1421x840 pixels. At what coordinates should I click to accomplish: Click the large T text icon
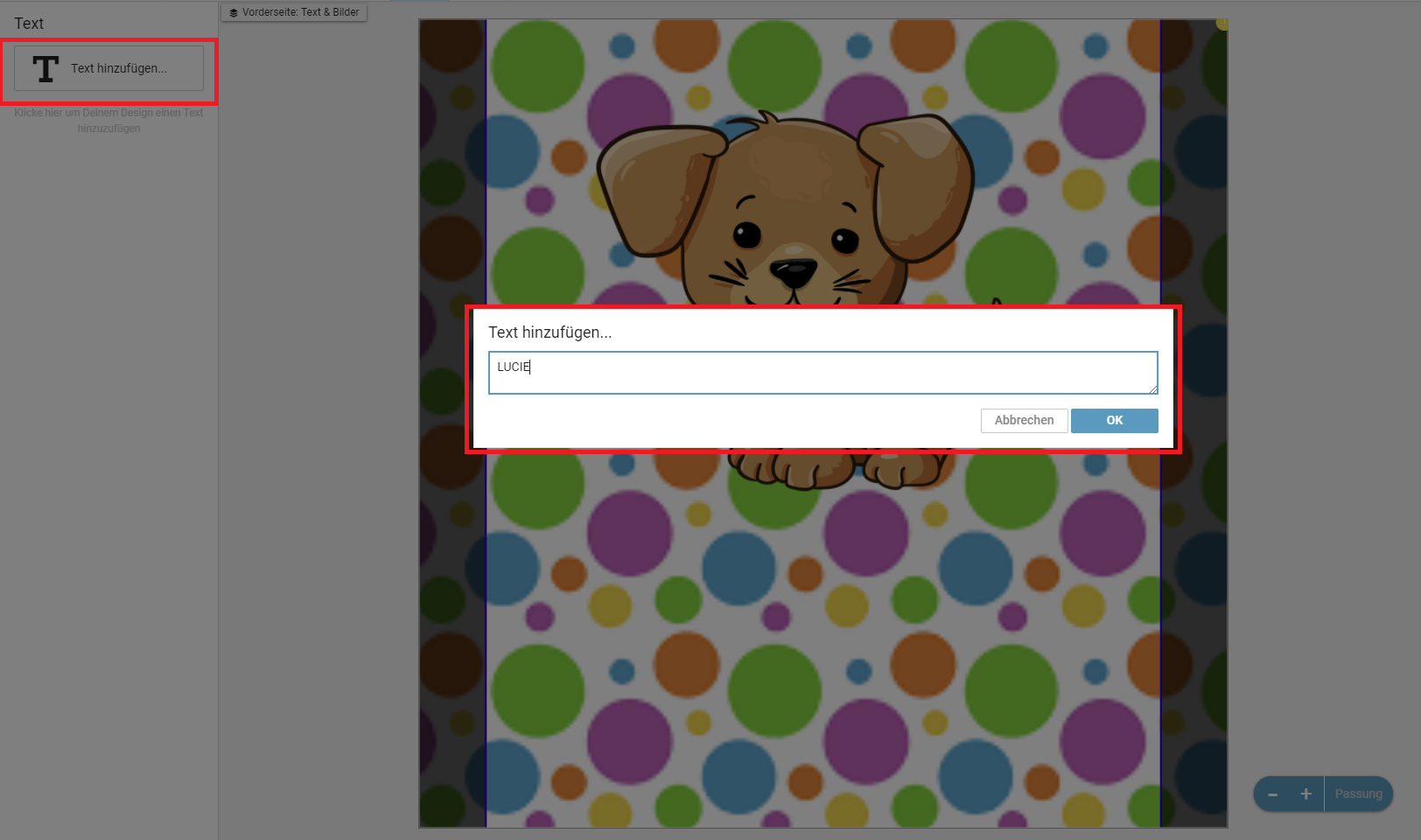click(x=45, y=68)
